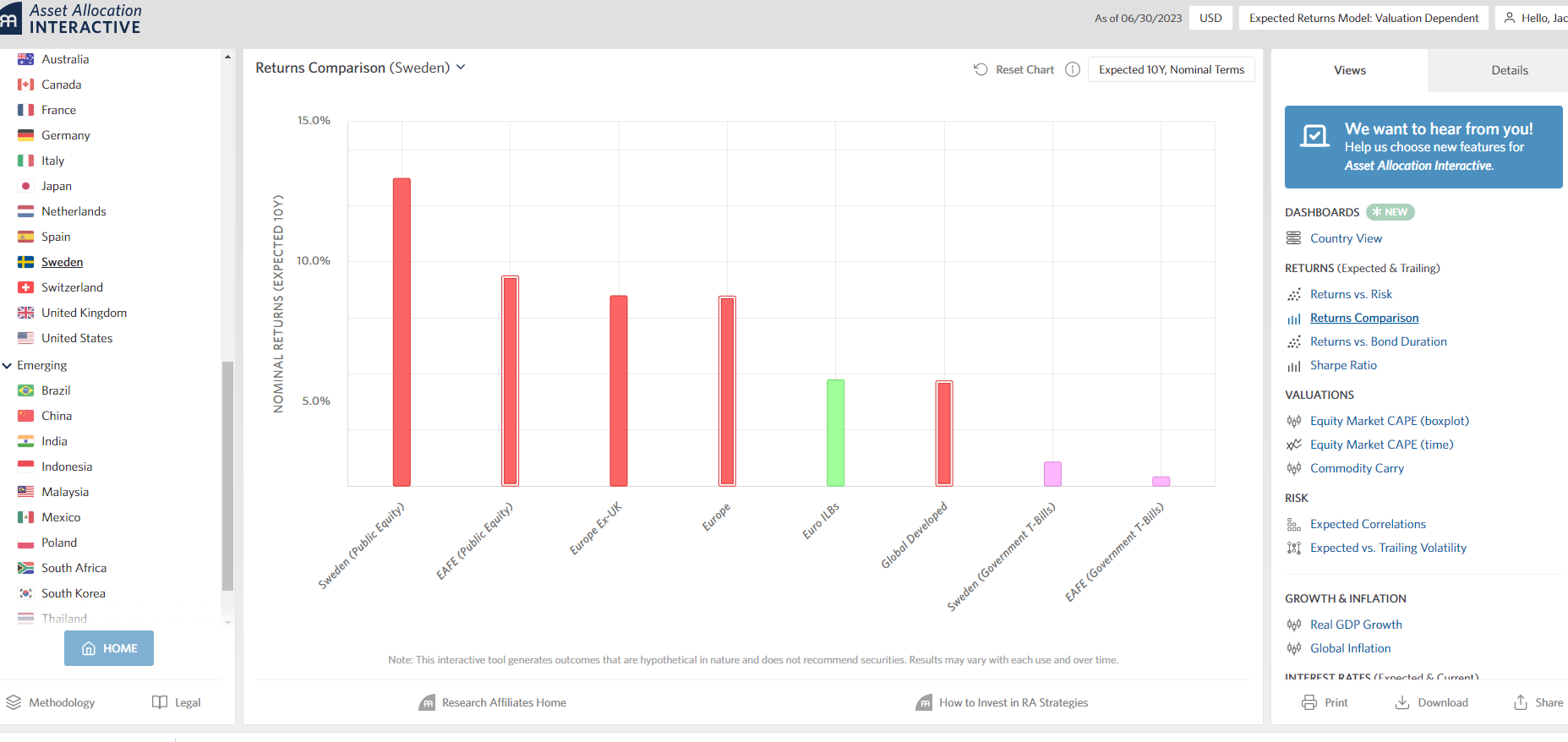Click the Download icon
Viewport: 1568px width, 742px height.
[1402, 702]
